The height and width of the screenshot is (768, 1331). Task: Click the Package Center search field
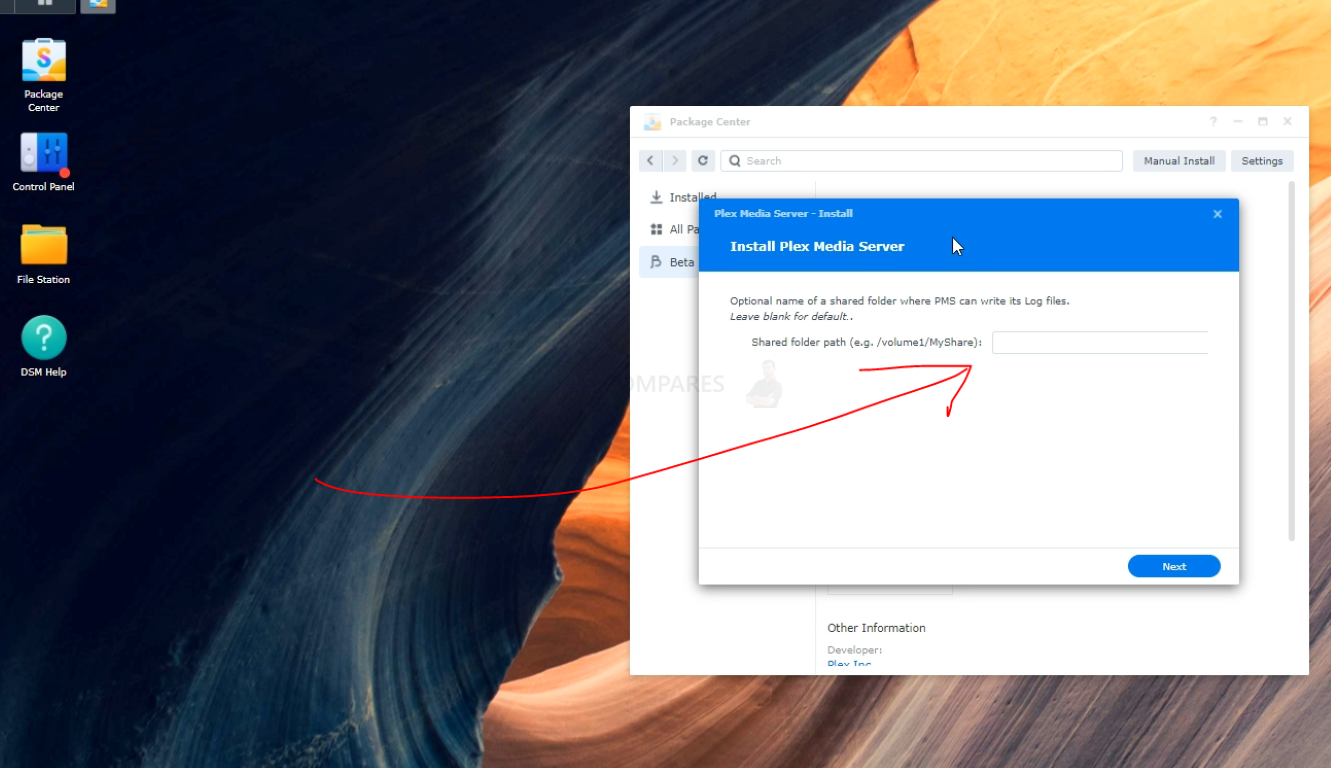coord(921,160)
